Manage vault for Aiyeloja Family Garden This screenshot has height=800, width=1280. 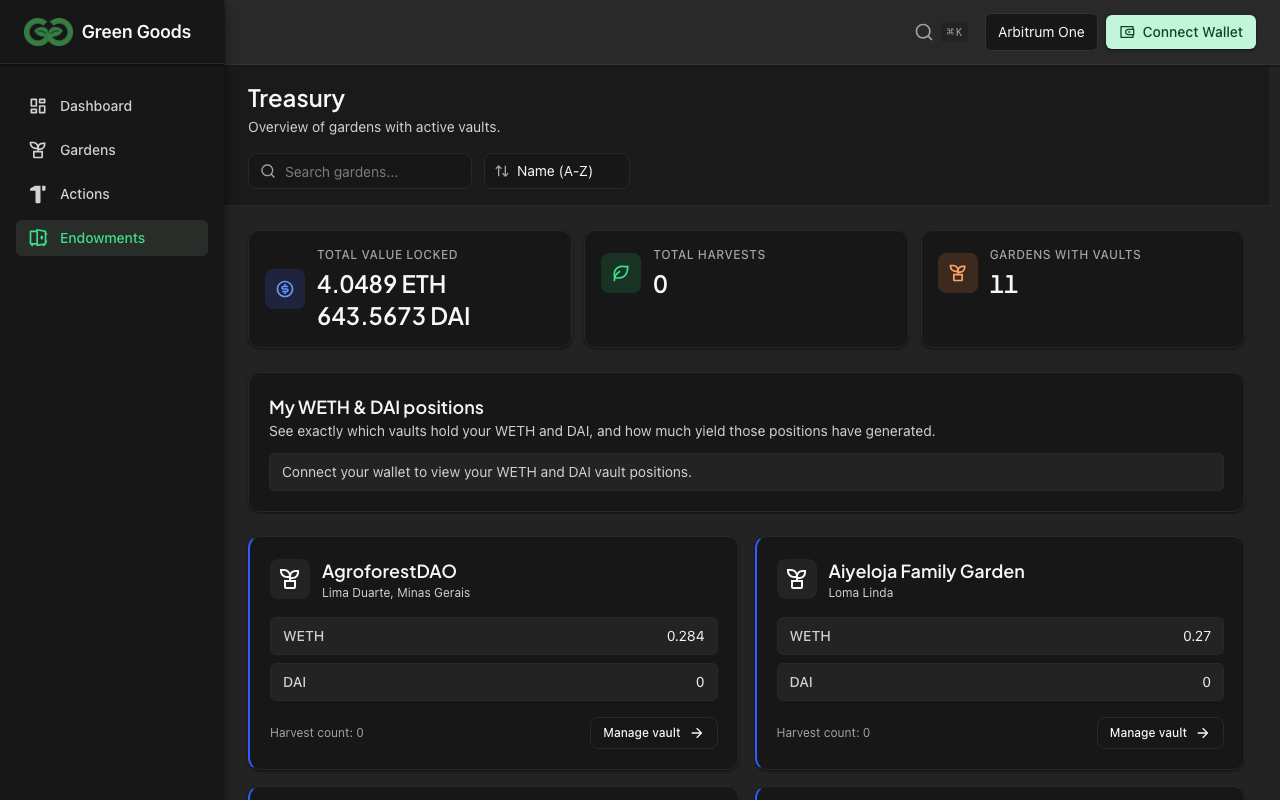tap(1160, 733)
